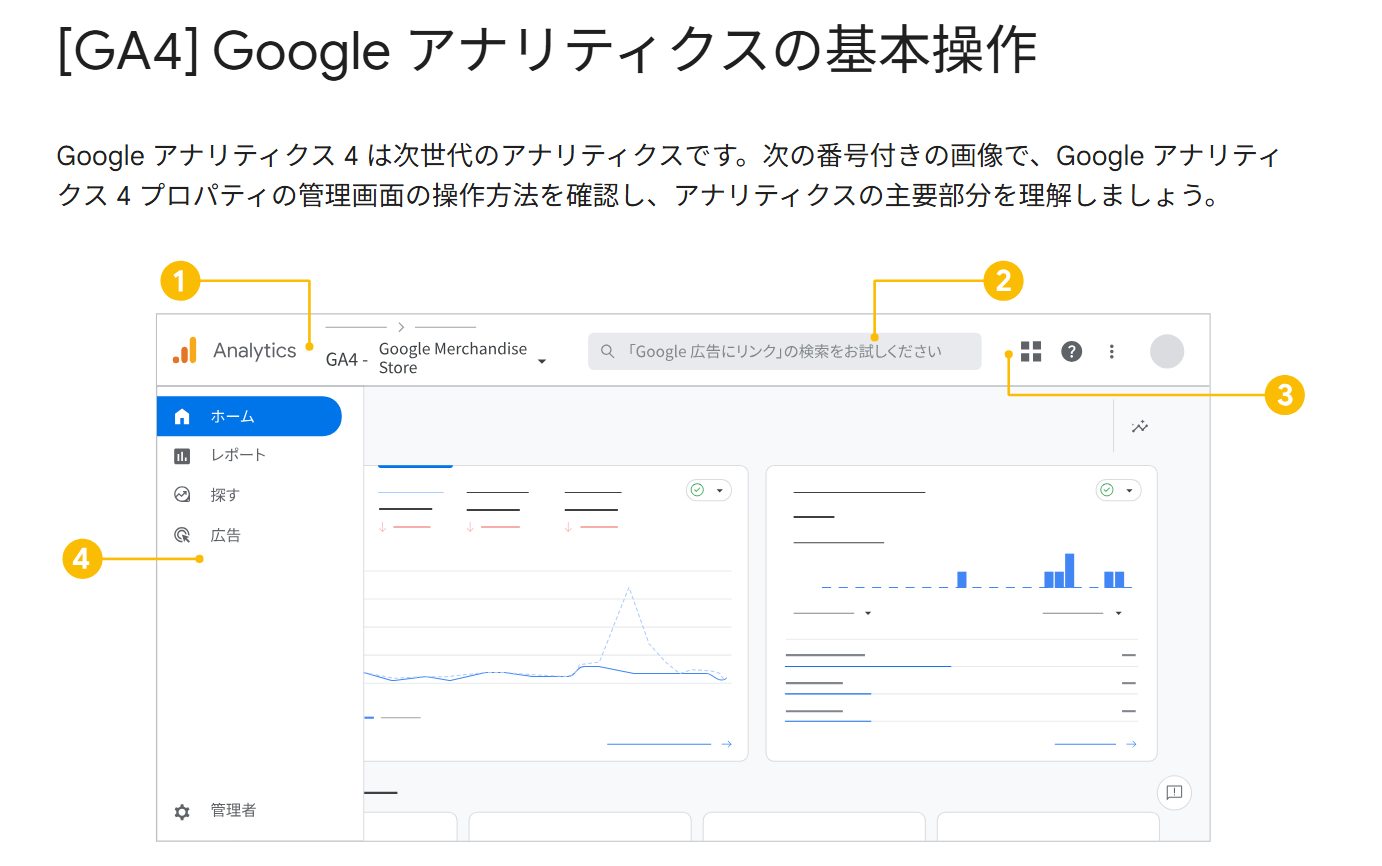The height and width of the screenshot is (866, 1382).
Task: Select the レポート bar-chart icon
Action: pyautogui.click(x=182, y=455)
